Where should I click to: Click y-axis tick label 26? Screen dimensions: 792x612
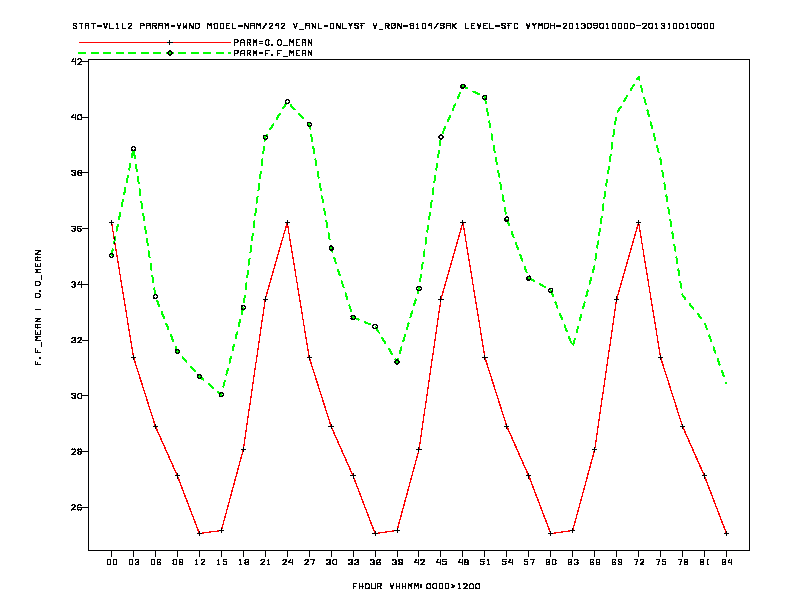(x=76, y=507)
